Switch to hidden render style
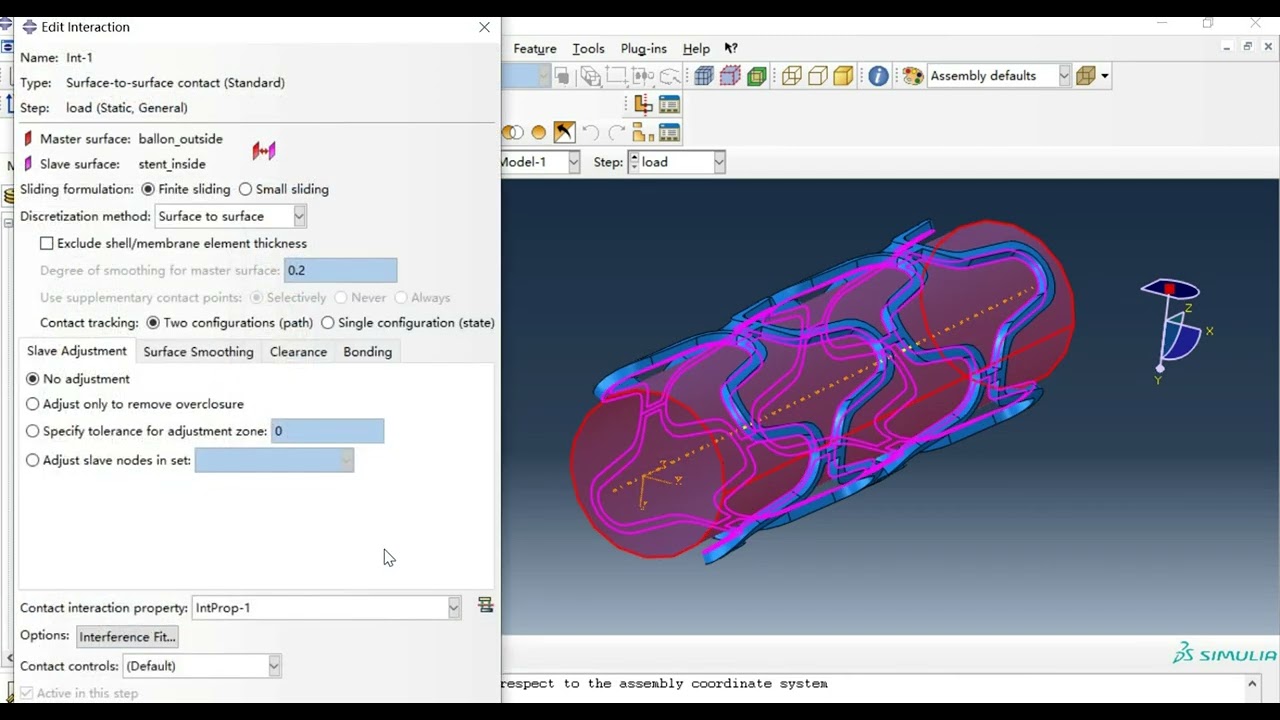The height and width of the screenshot is (720, 1280). (818, 76)
